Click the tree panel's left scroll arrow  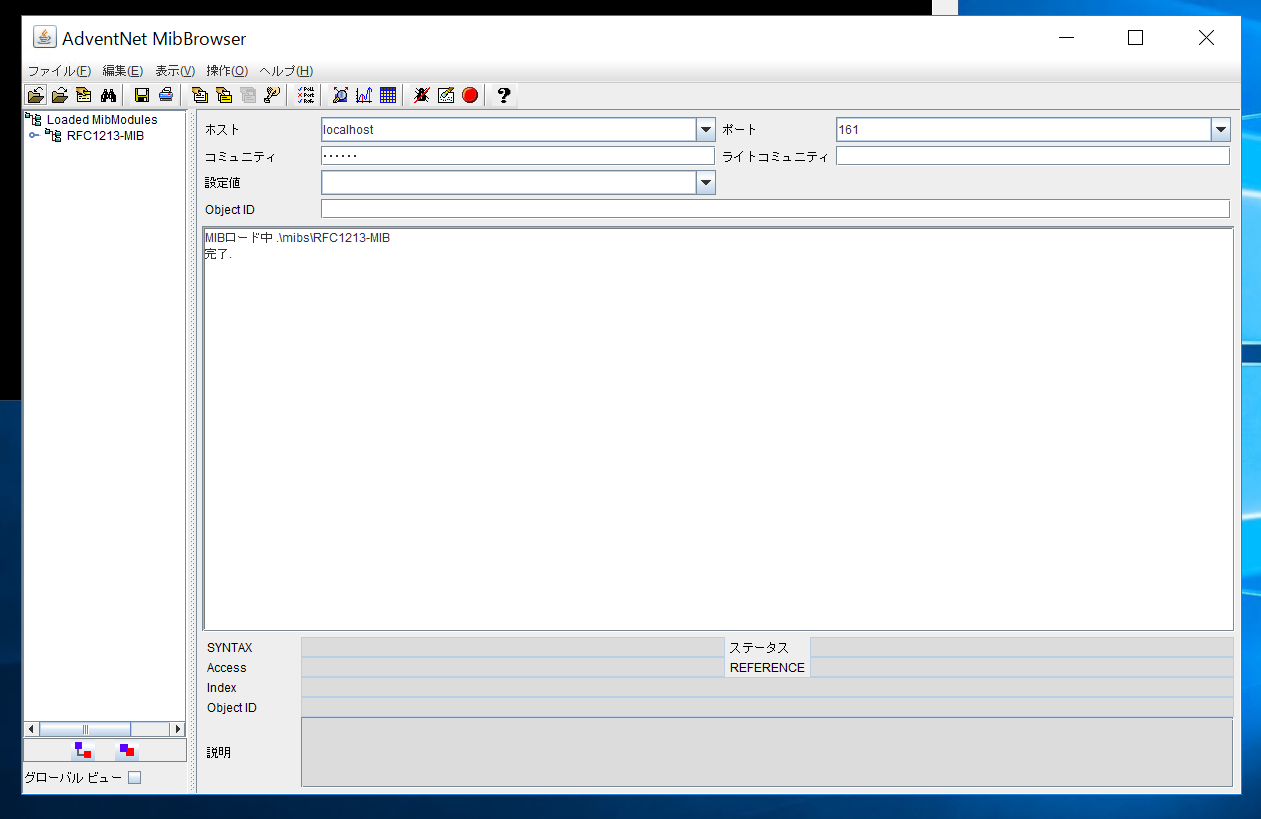tap(31, 729)
